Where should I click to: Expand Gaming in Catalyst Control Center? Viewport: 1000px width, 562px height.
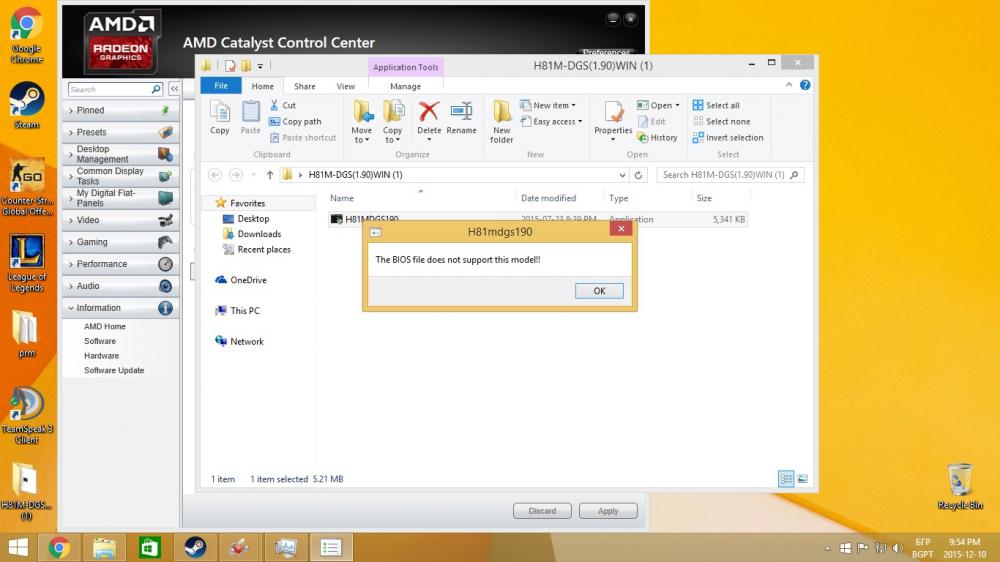coord(120,242)
